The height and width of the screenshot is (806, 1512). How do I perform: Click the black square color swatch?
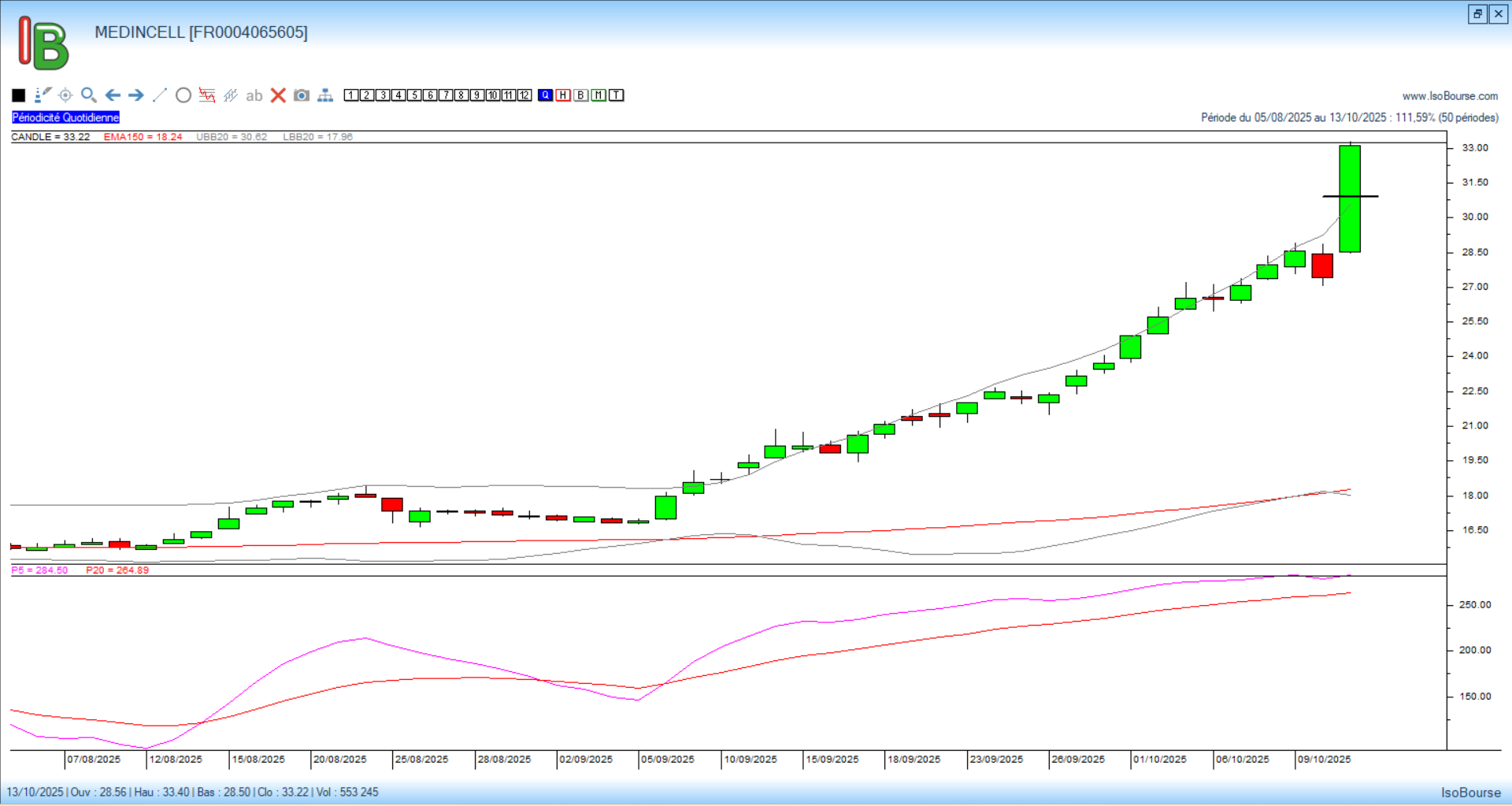(x=19, y=95)
